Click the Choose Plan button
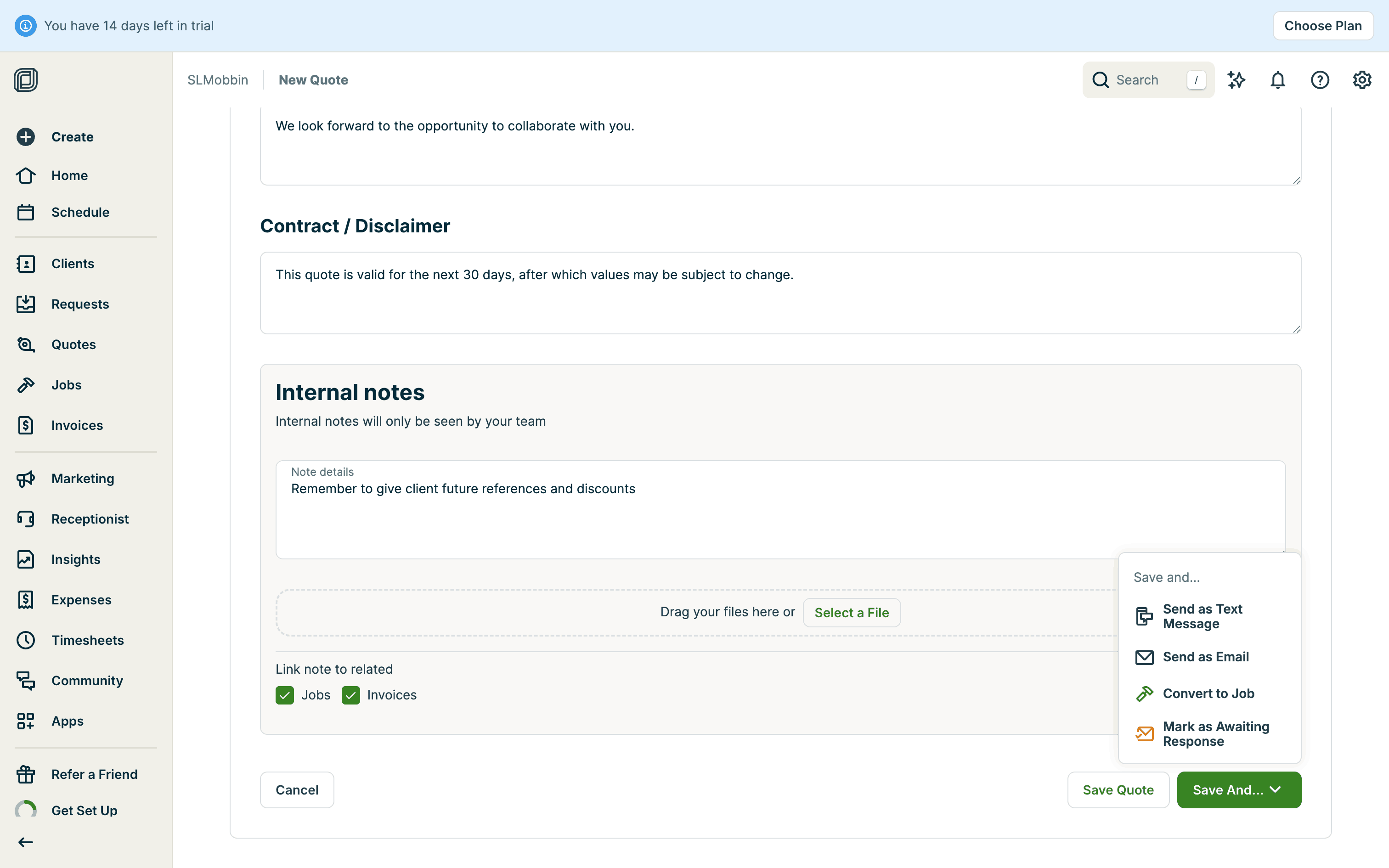 [1322, 26]
